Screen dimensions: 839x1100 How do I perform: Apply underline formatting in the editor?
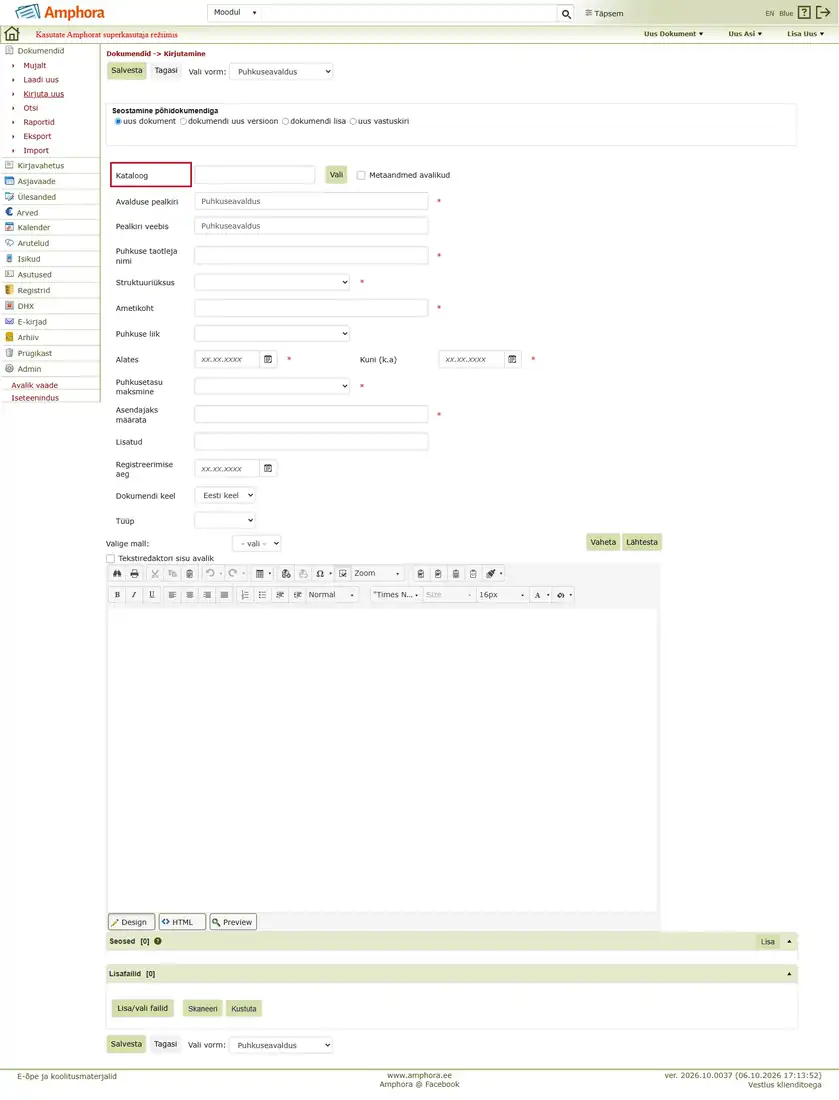[x=152, y=595]
